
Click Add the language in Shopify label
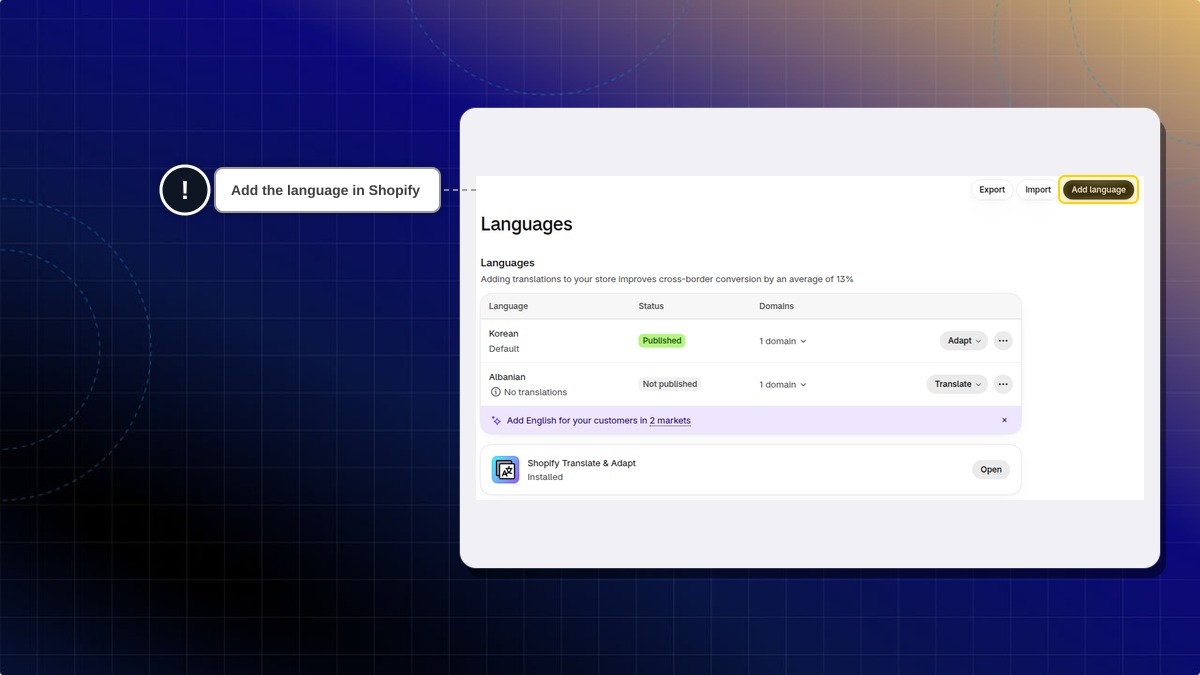(x=326, y=190)
